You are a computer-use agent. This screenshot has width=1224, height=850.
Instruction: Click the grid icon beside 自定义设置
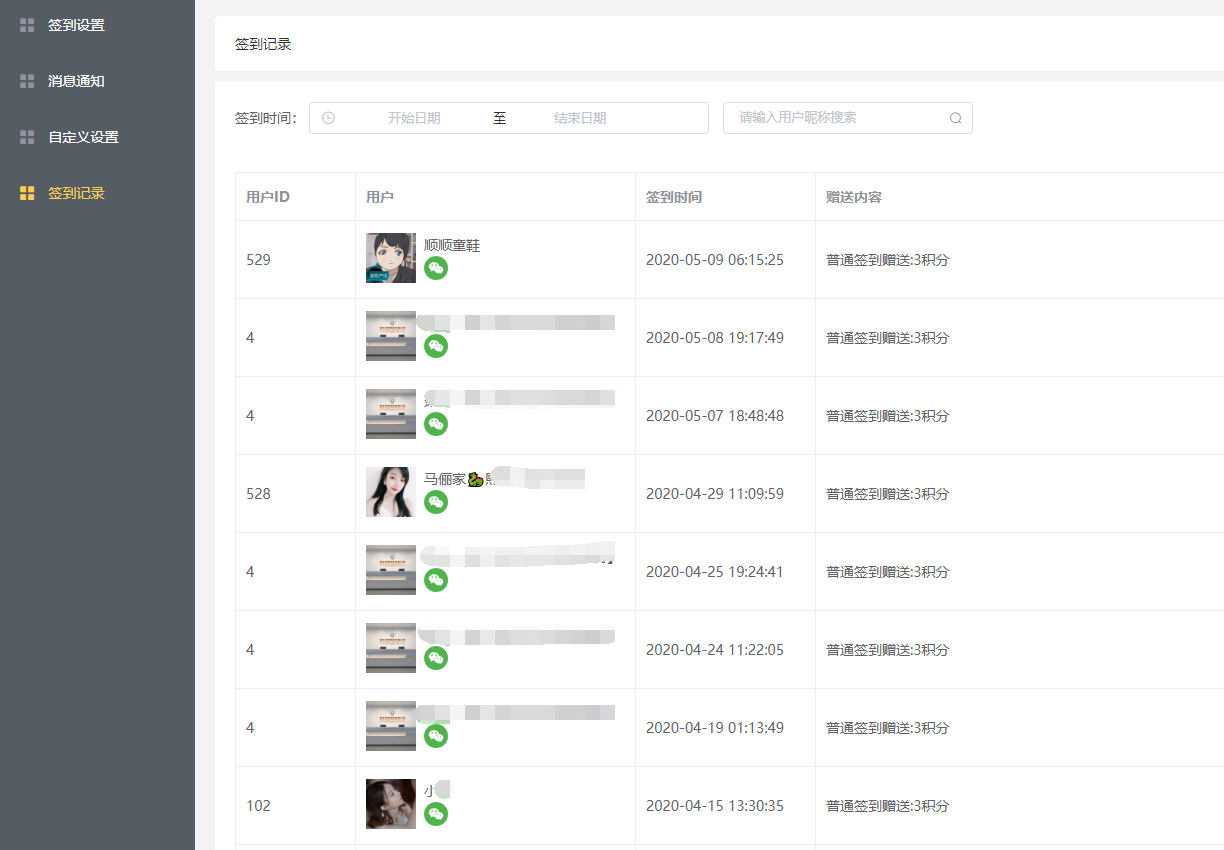(27, 137)
